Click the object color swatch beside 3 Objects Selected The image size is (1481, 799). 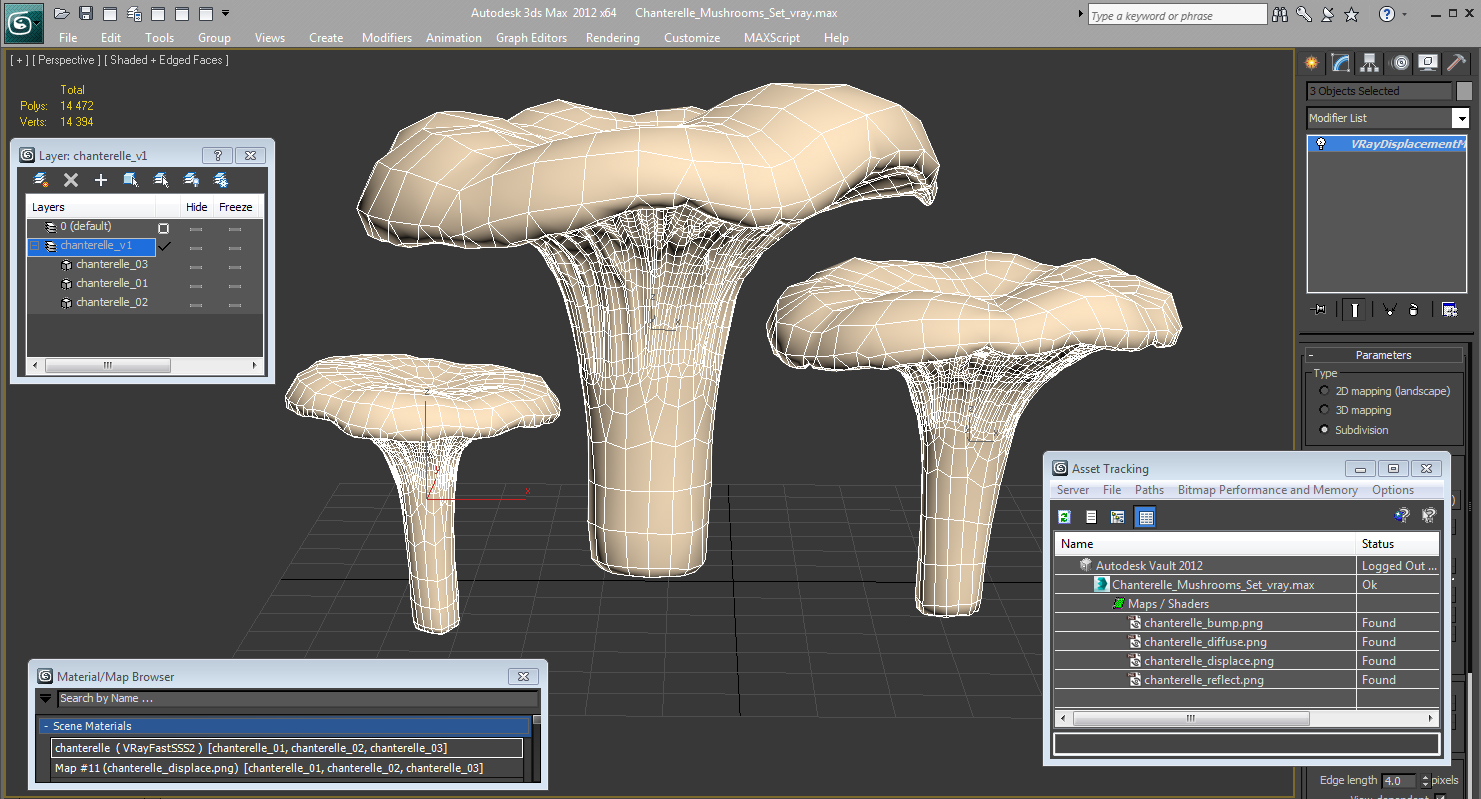click(1464, 91)
